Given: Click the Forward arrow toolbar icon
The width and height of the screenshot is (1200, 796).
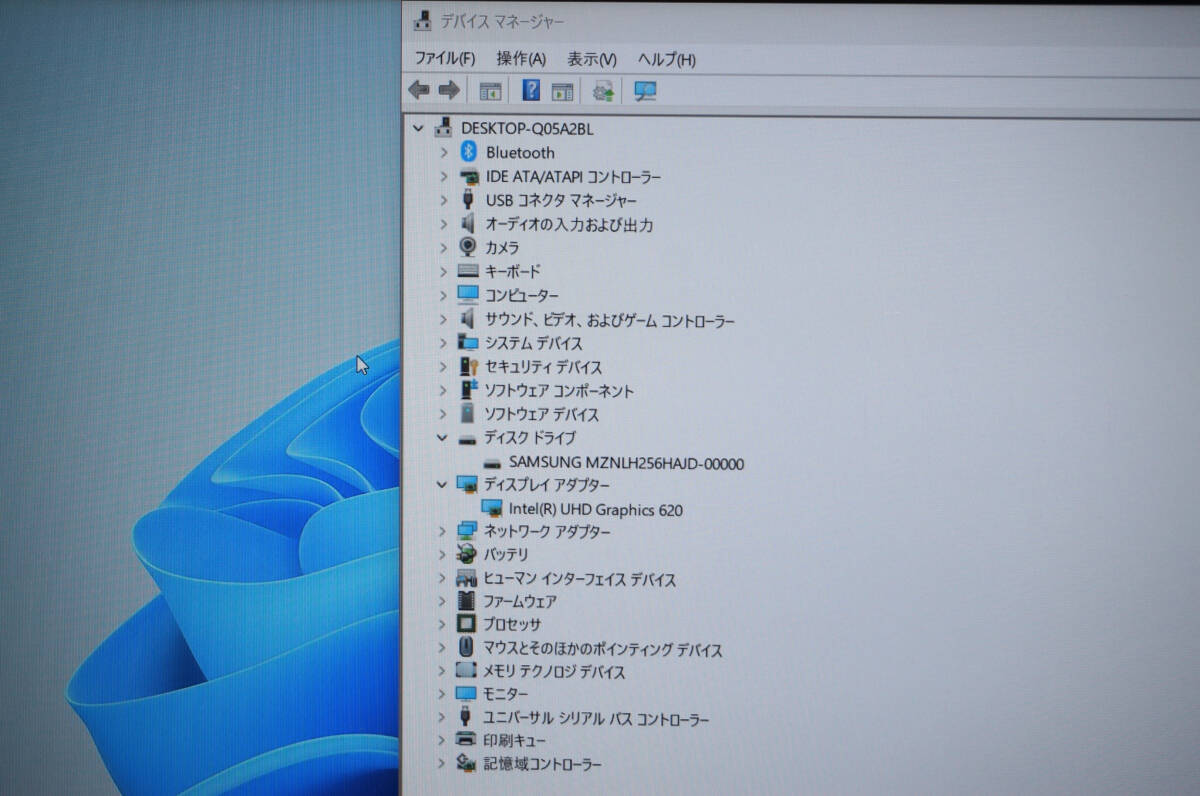Looking at the screenshot, I should click(x=449, y=90).
